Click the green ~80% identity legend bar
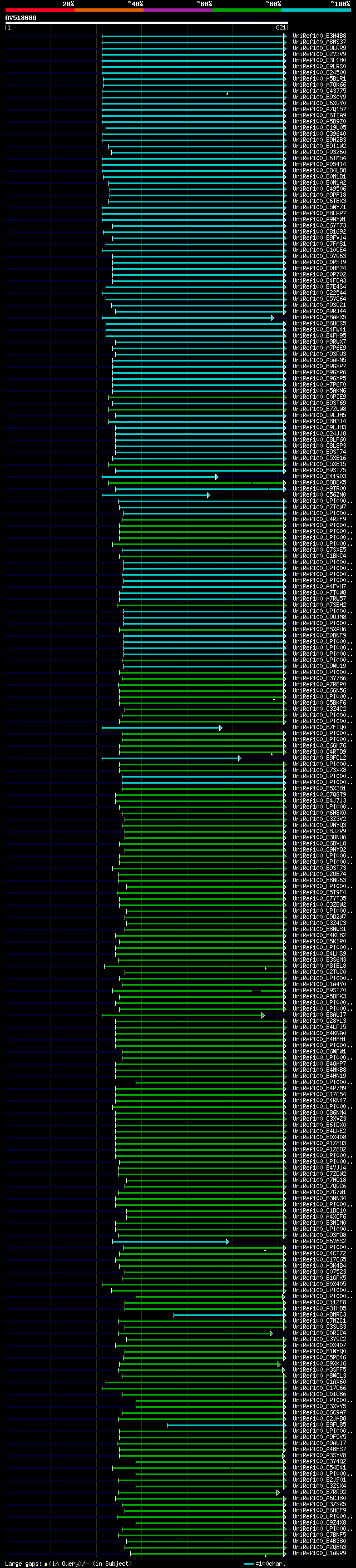Screen dimensions: 356x1568 click(x=247, y=10)
